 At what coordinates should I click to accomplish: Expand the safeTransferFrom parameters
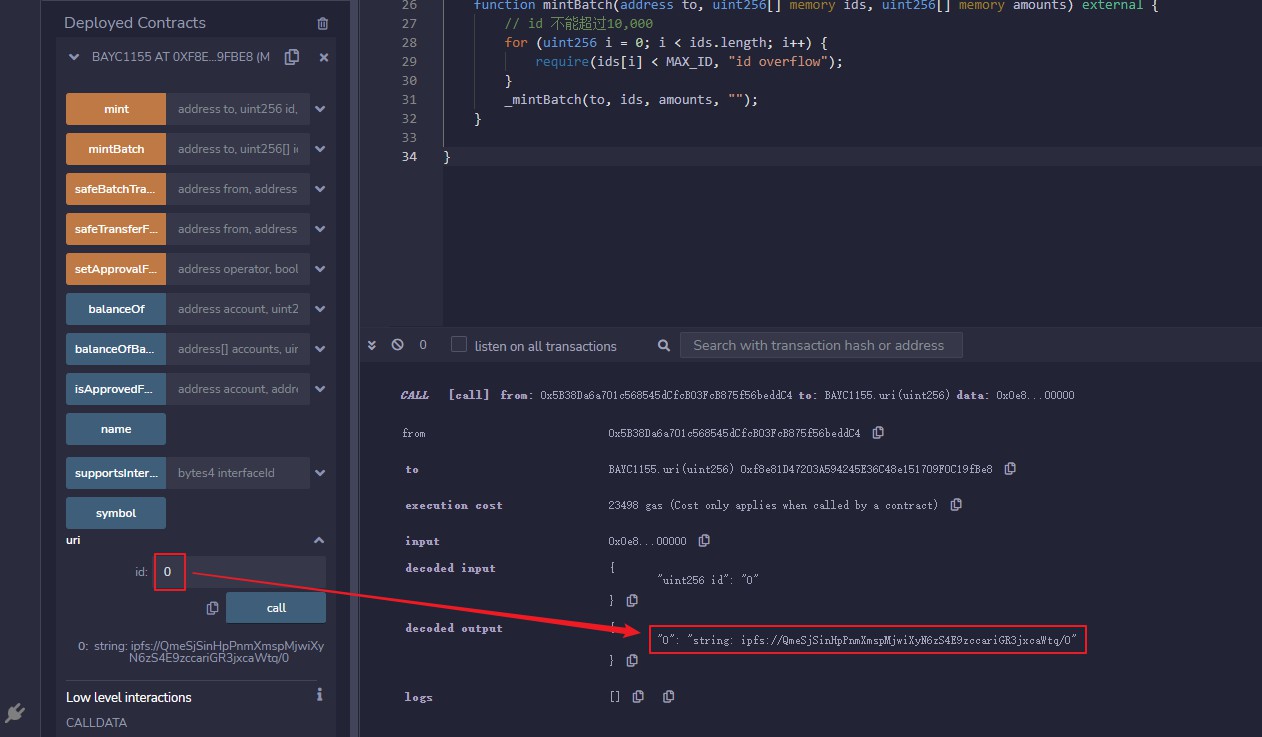[x=320, y=229]
